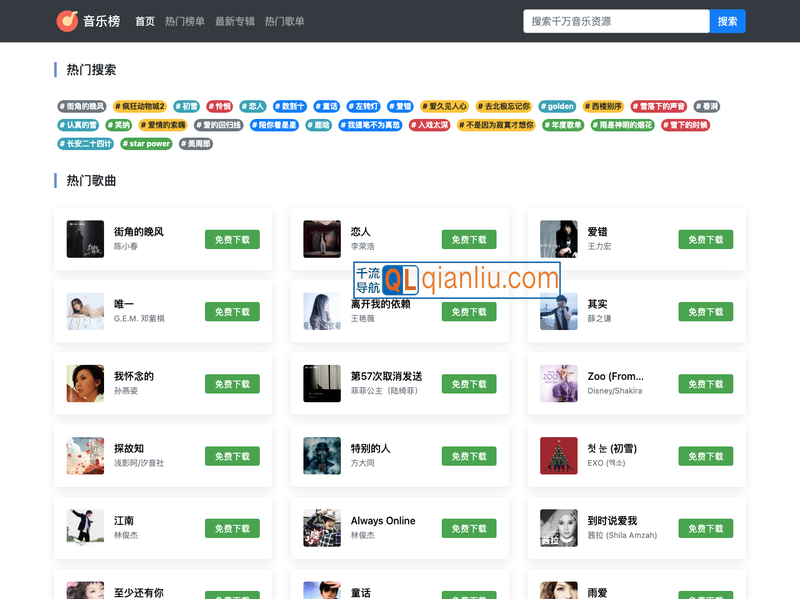Open the star power search tag
Image resolution: width=800 pixels, height=599 pixels.
(x=147, y=144)
